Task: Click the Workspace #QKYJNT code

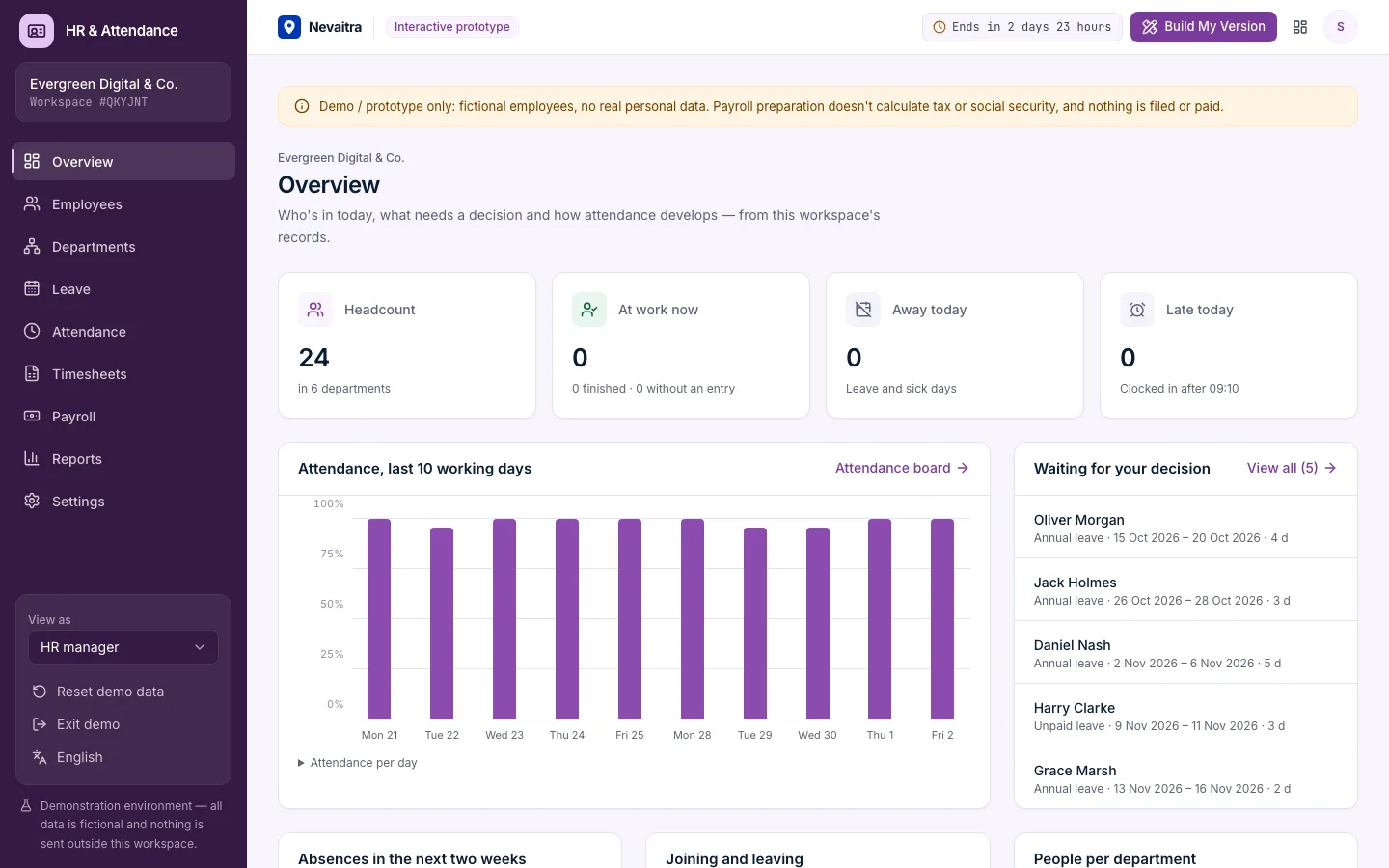Action: 89,102
